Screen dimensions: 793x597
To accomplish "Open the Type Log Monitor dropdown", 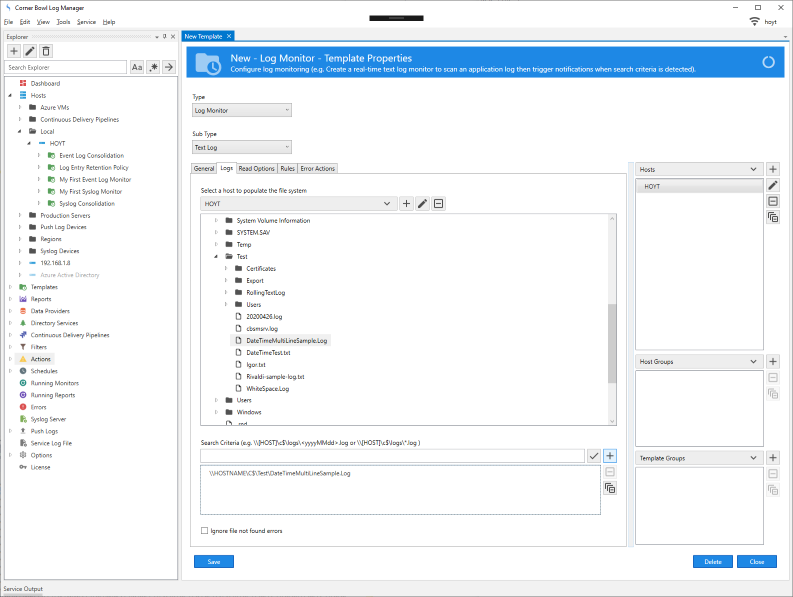I will 242,110.
